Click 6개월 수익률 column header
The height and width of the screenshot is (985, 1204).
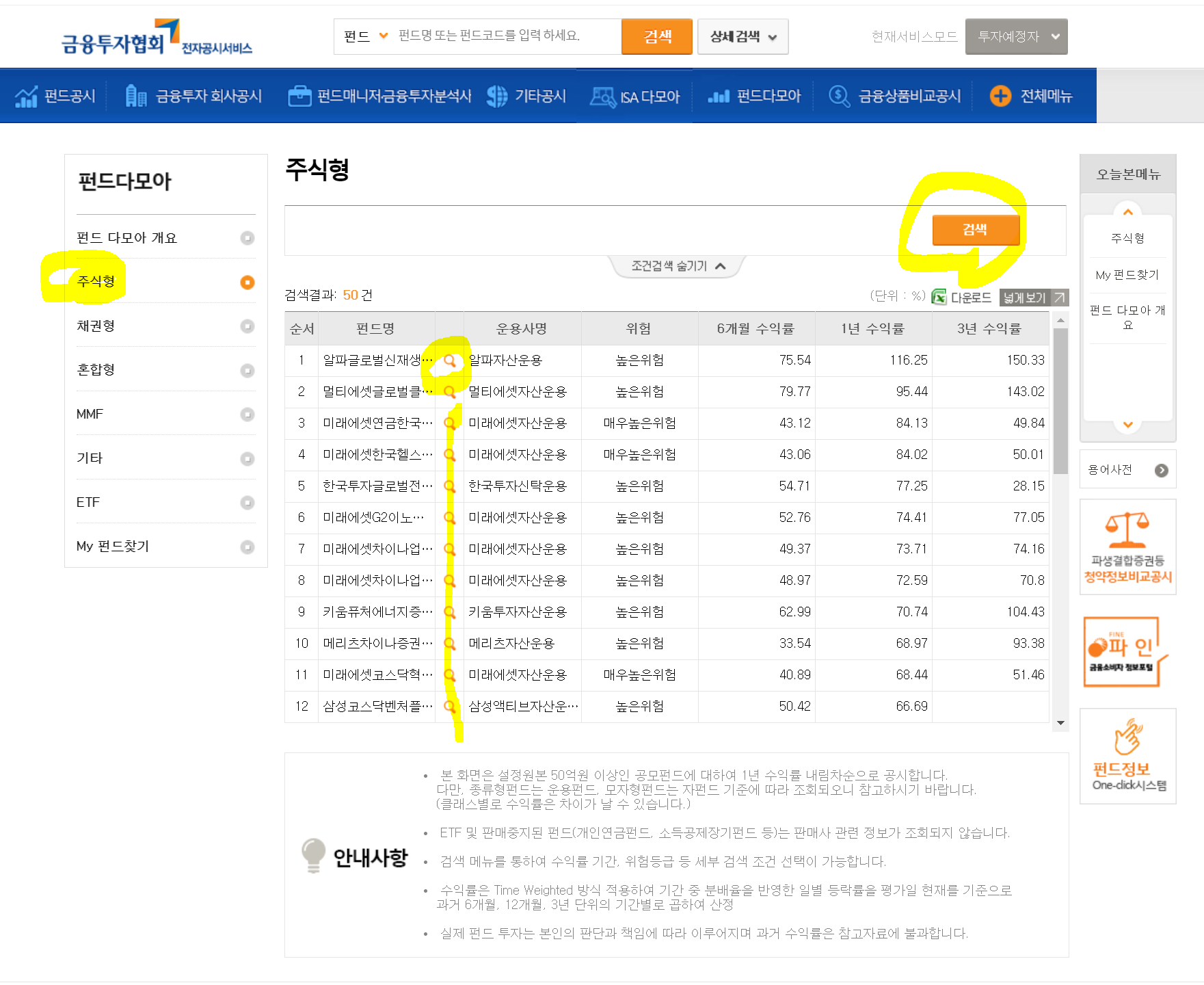(x=755, y=329)
